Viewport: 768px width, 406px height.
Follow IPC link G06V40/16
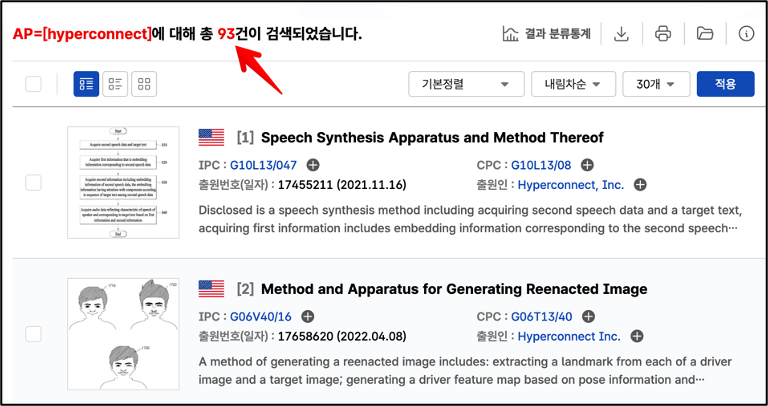point(261,317)
